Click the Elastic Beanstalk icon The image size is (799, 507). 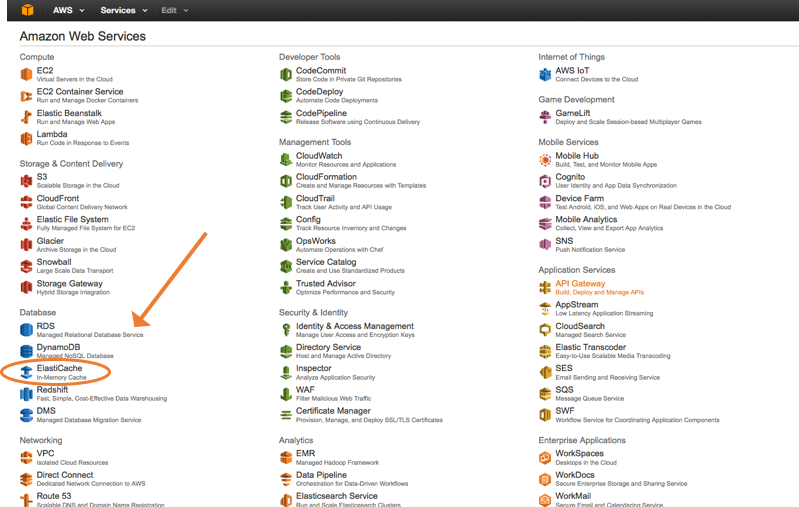coord(26,117)
